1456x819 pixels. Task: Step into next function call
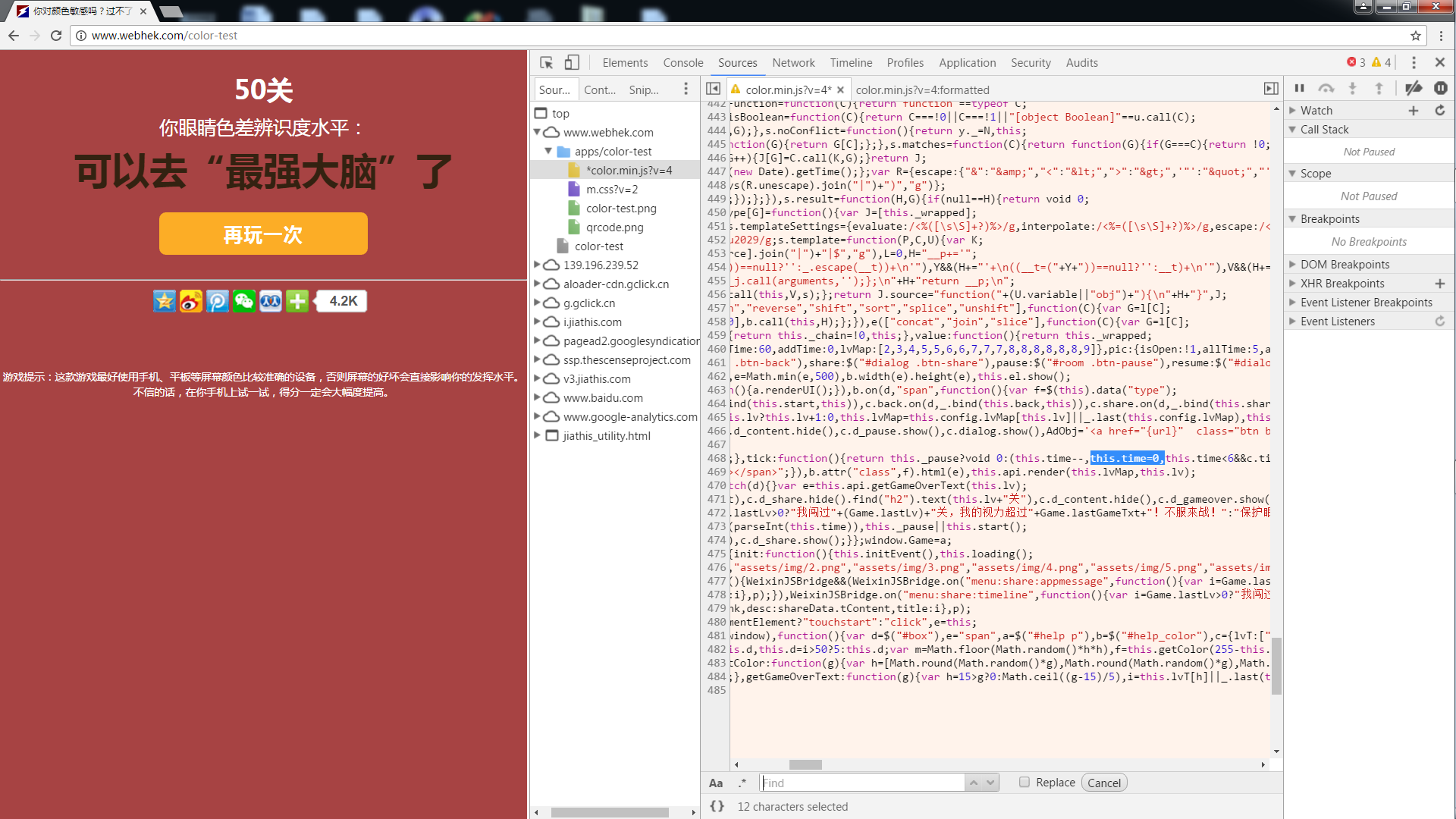click(1352, 89)
